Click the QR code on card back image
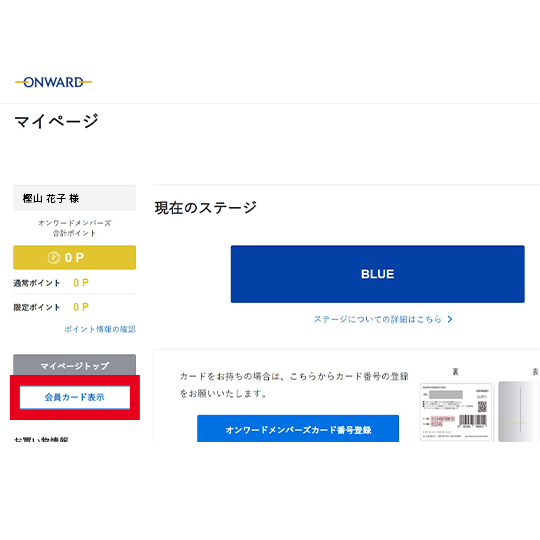Viewport: 540px width, 540px height. [x=482, y=406]
